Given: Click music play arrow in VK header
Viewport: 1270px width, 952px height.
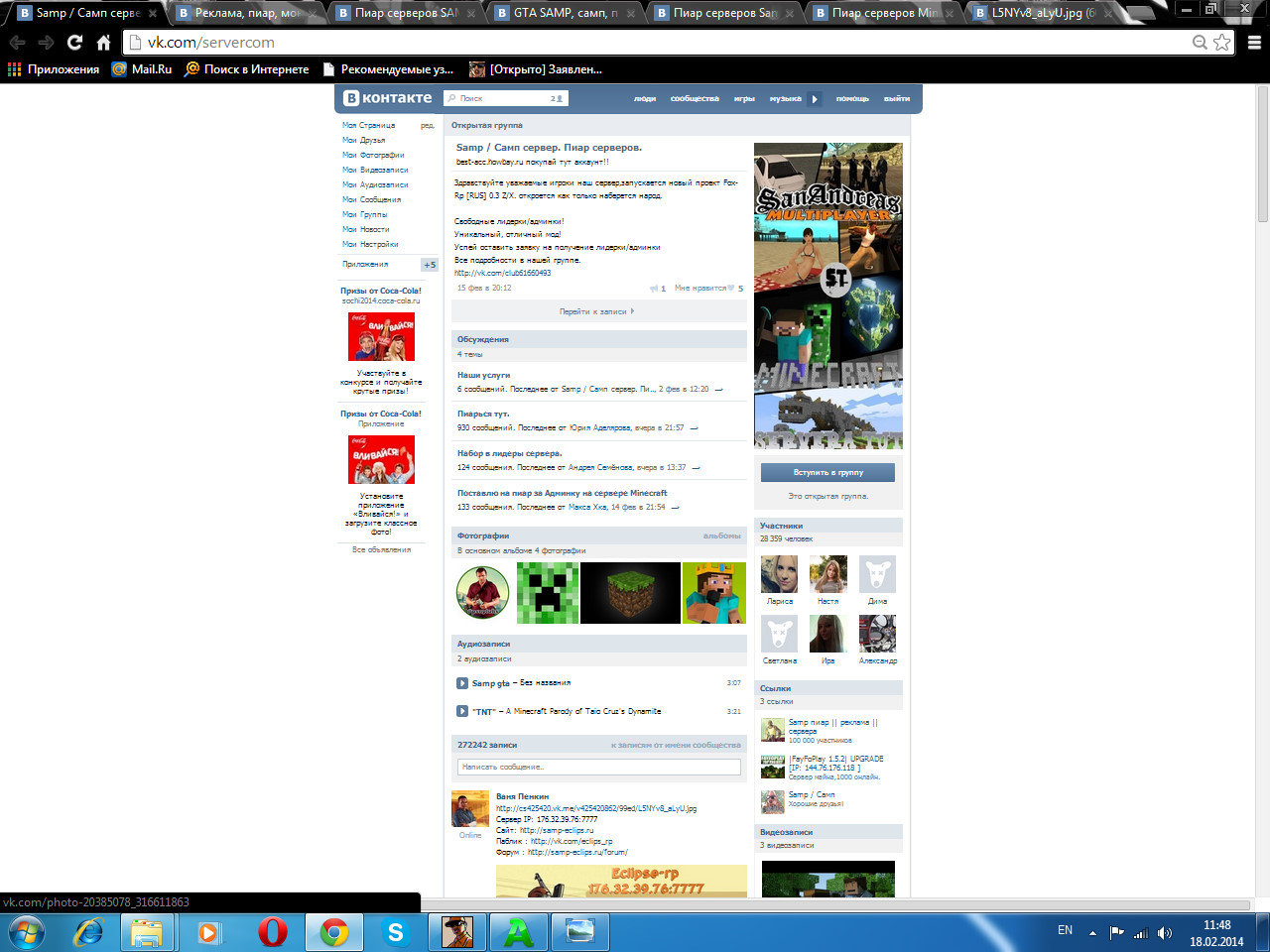Looking at the screenshot, I should pos(815,98).
